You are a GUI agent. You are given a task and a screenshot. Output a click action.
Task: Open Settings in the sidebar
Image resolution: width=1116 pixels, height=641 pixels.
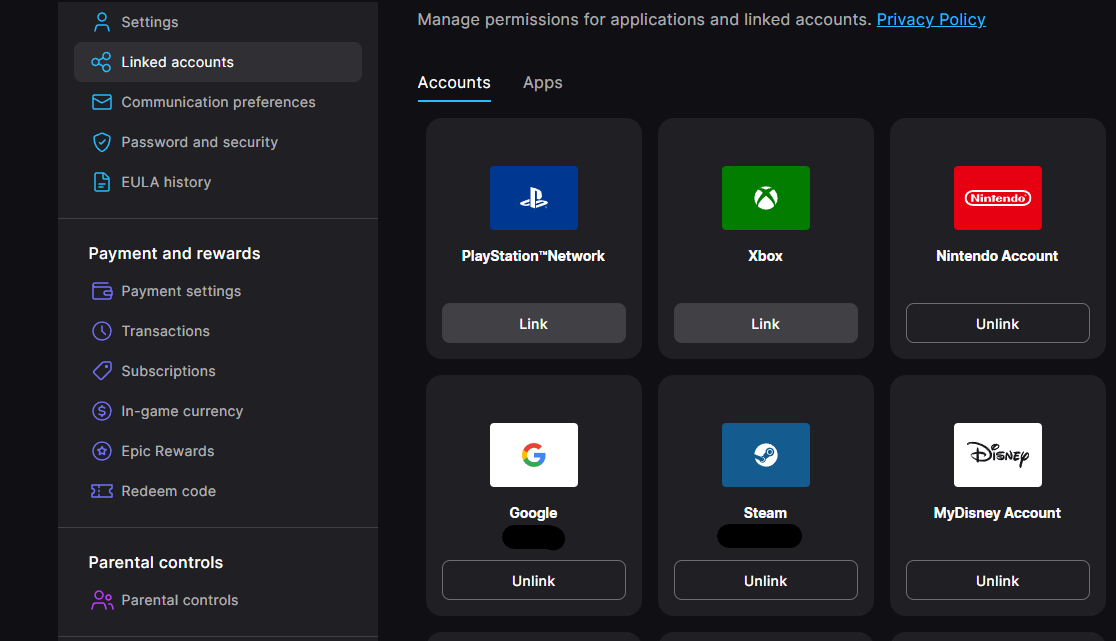tap(218, 22)
